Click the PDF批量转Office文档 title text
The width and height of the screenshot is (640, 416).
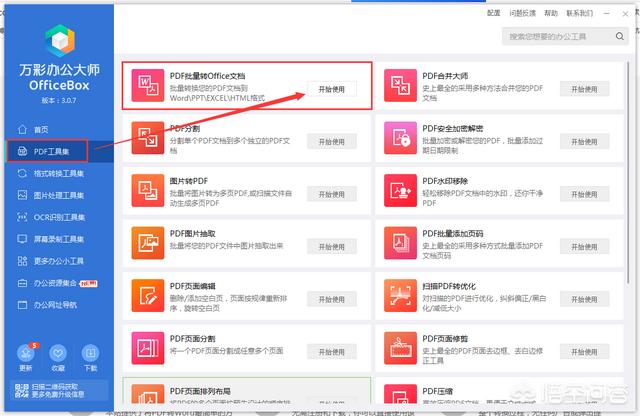tap(207, 76)
